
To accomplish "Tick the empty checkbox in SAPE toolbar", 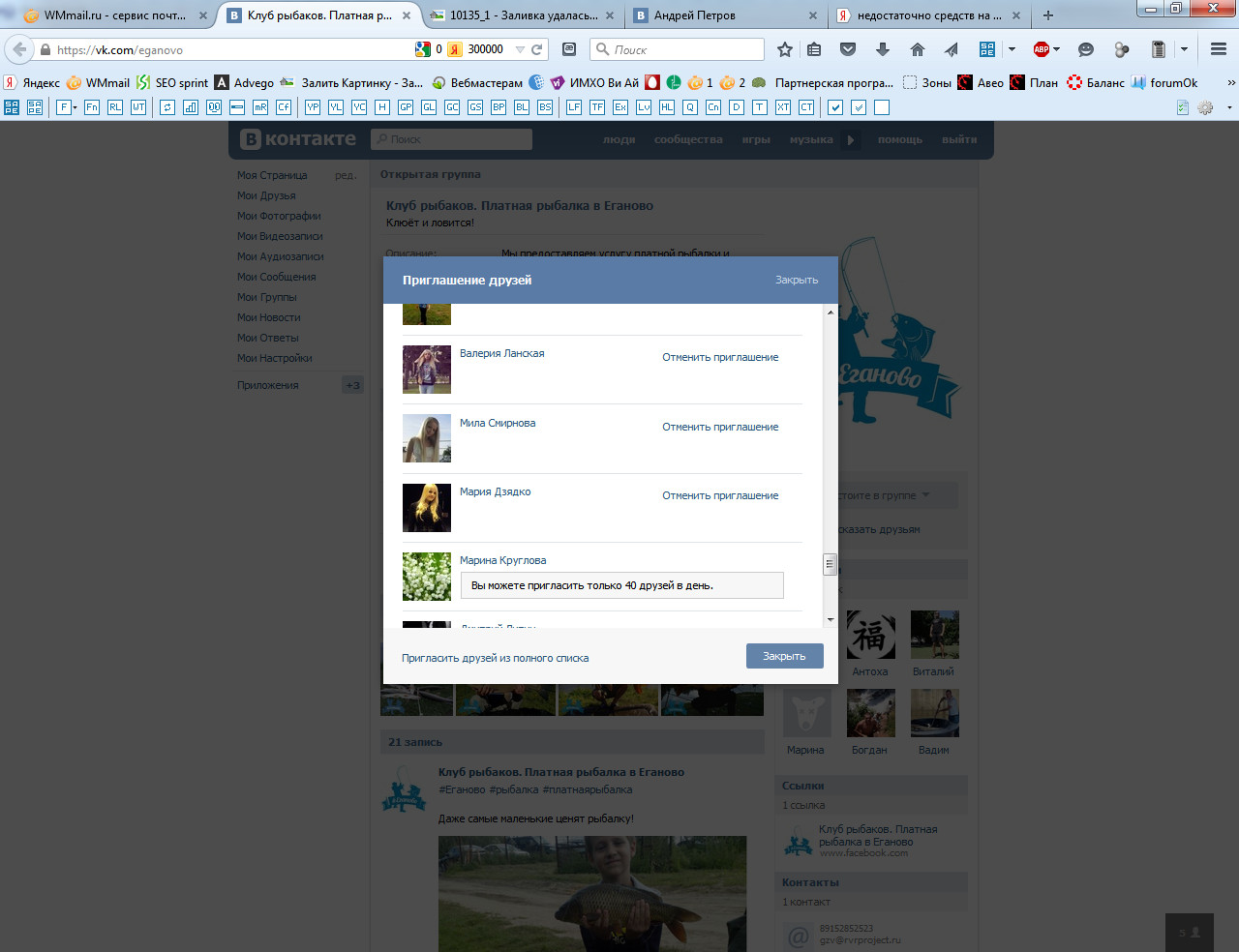I will point(882,107).
